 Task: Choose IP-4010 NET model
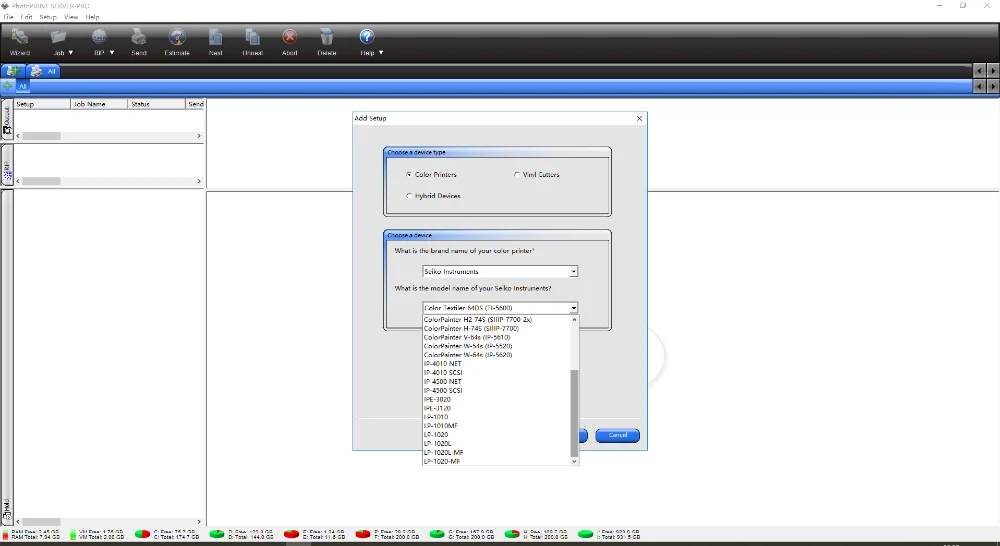497,364
